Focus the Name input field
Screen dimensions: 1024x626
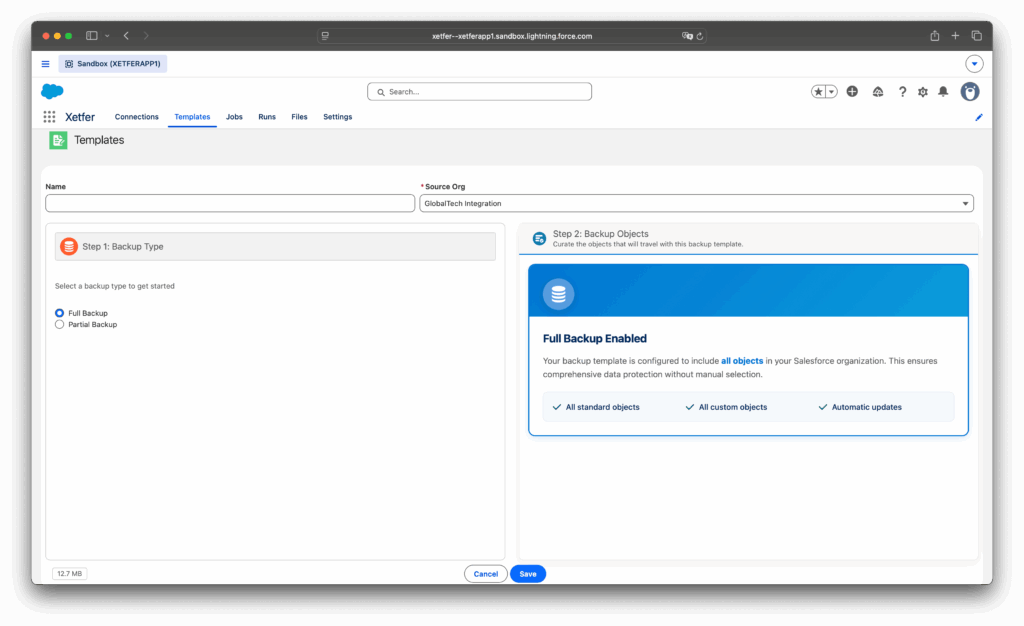[230, 204]
